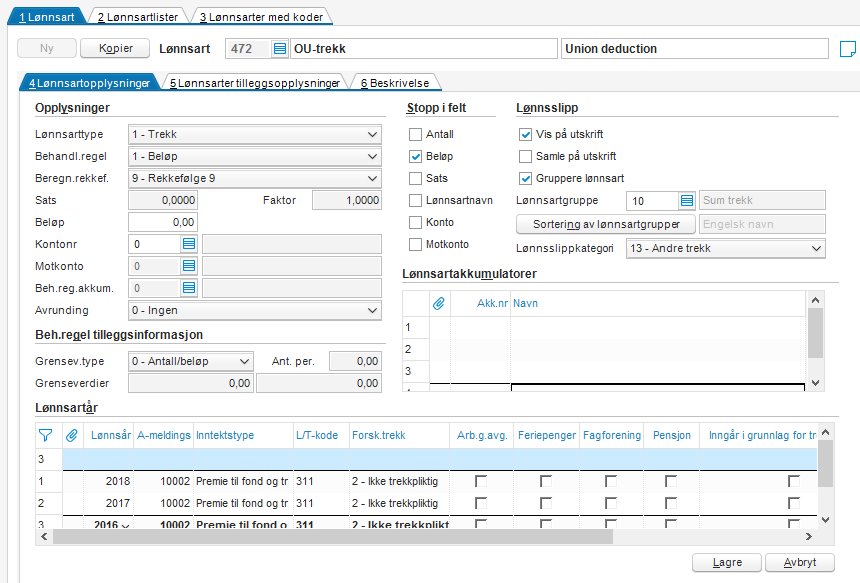
Task: Enable the Lønnsartnavn checkbox
Action: (416, 200)
